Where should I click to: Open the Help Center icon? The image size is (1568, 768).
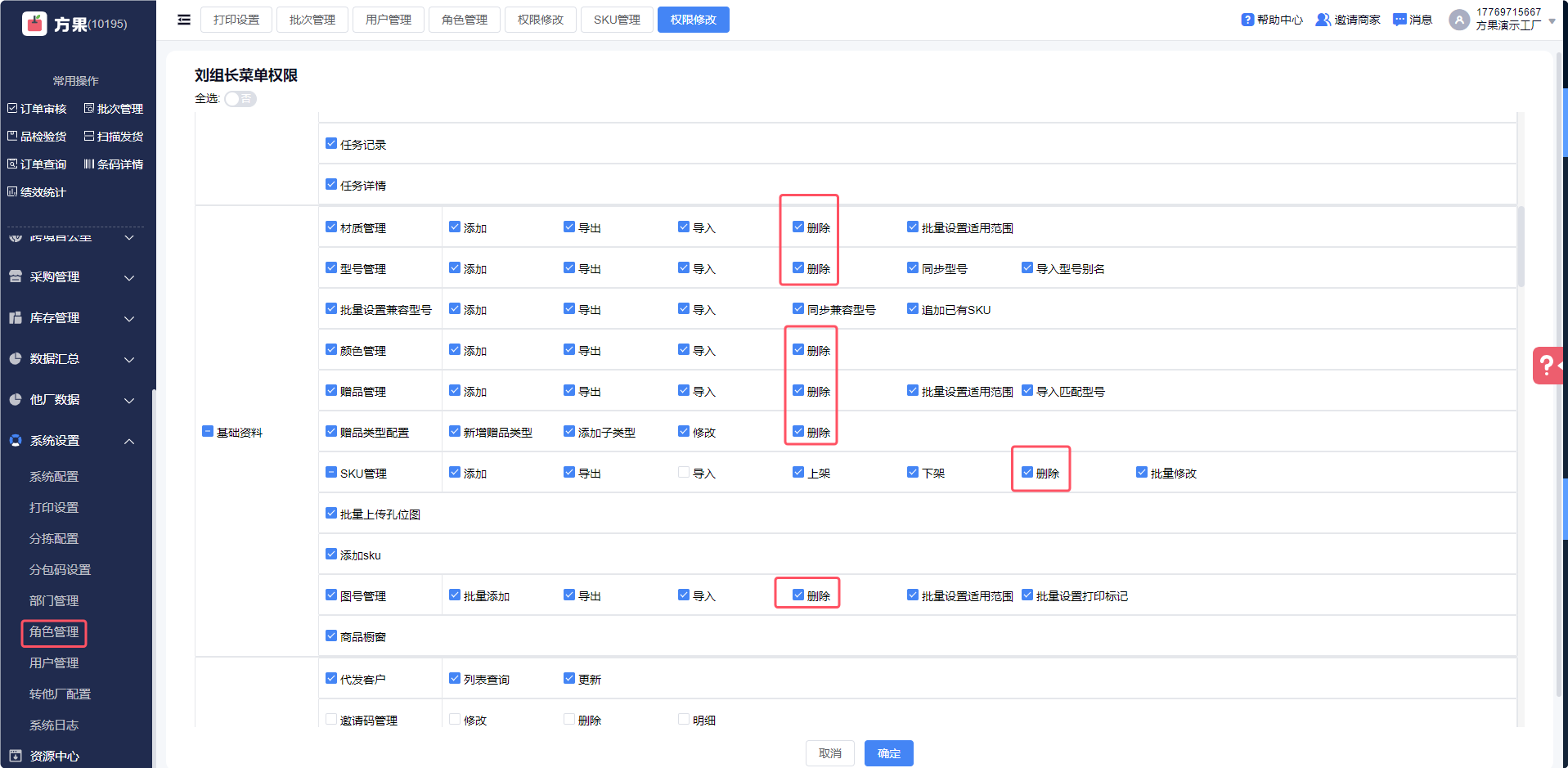click(x=1247, y=20)
